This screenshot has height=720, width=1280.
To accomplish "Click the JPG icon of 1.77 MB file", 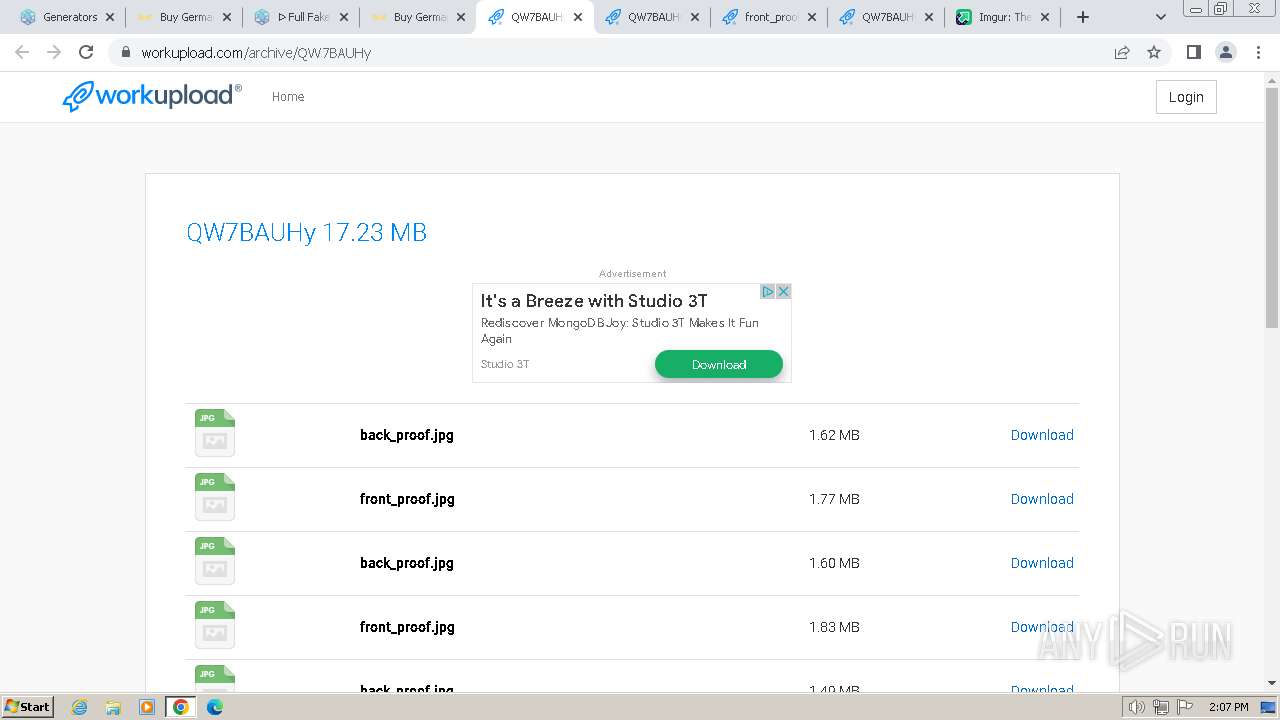I will coord(215,497).
